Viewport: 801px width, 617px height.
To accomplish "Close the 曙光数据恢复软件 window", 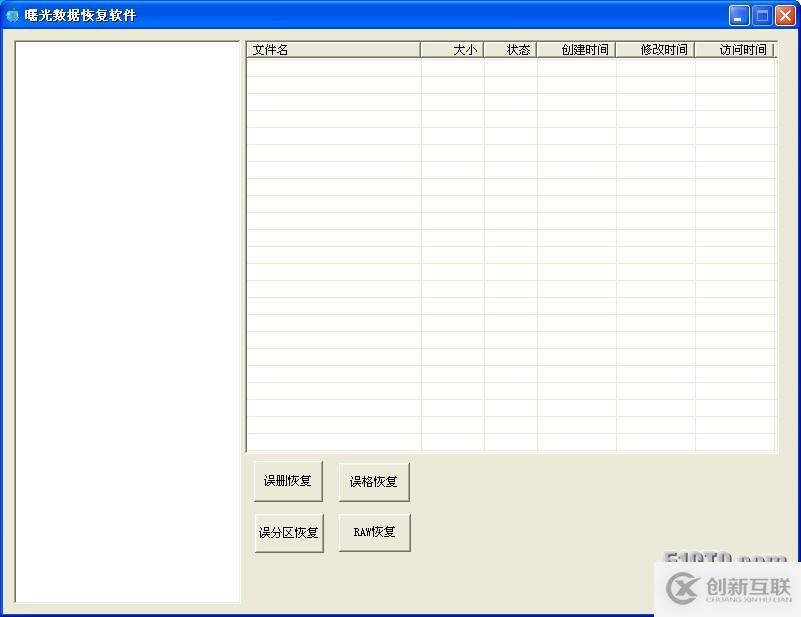I will 785,15.
